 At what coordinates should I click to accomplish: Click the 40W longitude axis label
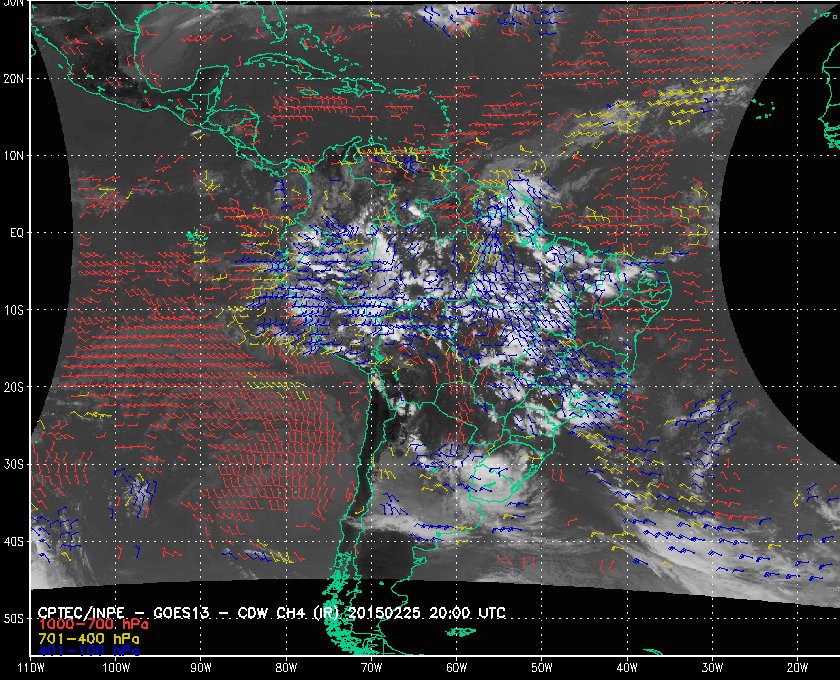(626, 666)
